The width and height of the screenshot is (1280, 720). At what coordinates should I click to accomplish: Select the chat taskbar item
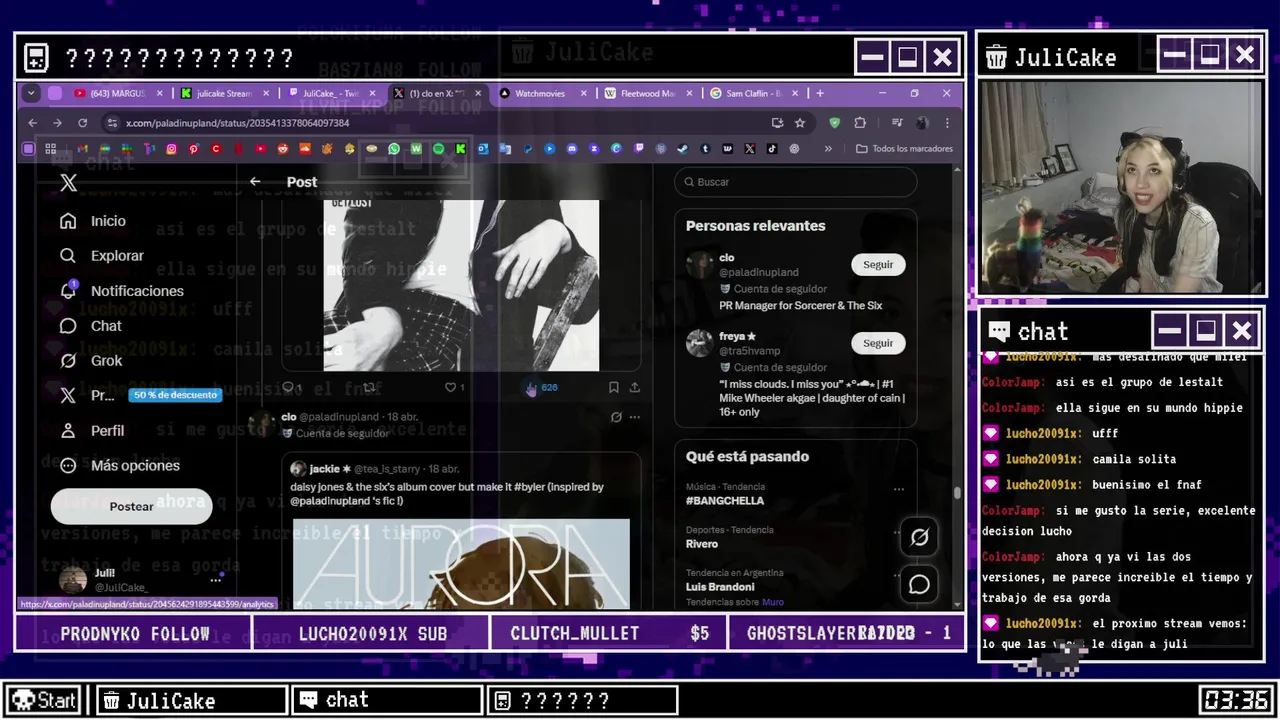(387, 700)
